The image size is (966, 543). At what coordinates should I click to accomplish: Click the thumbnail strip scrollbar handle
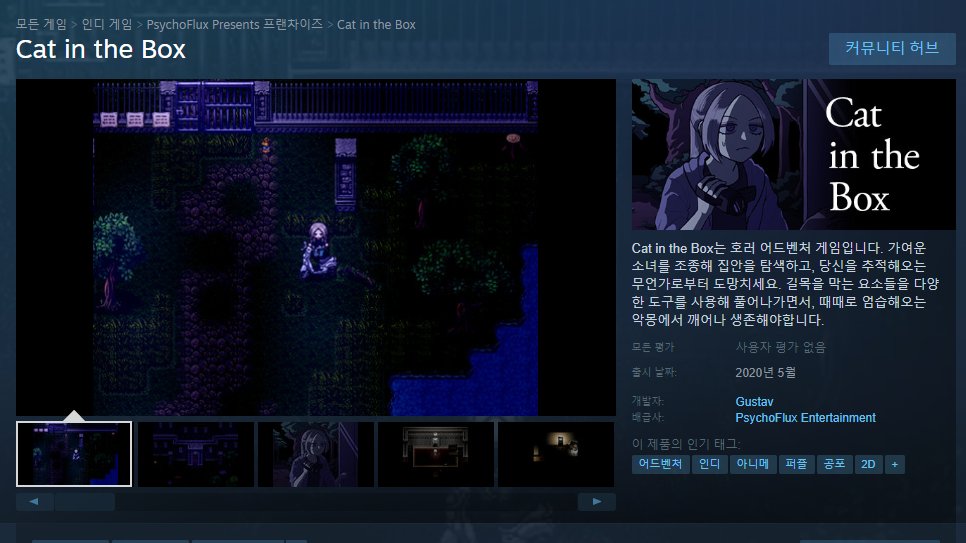[84, 502]
